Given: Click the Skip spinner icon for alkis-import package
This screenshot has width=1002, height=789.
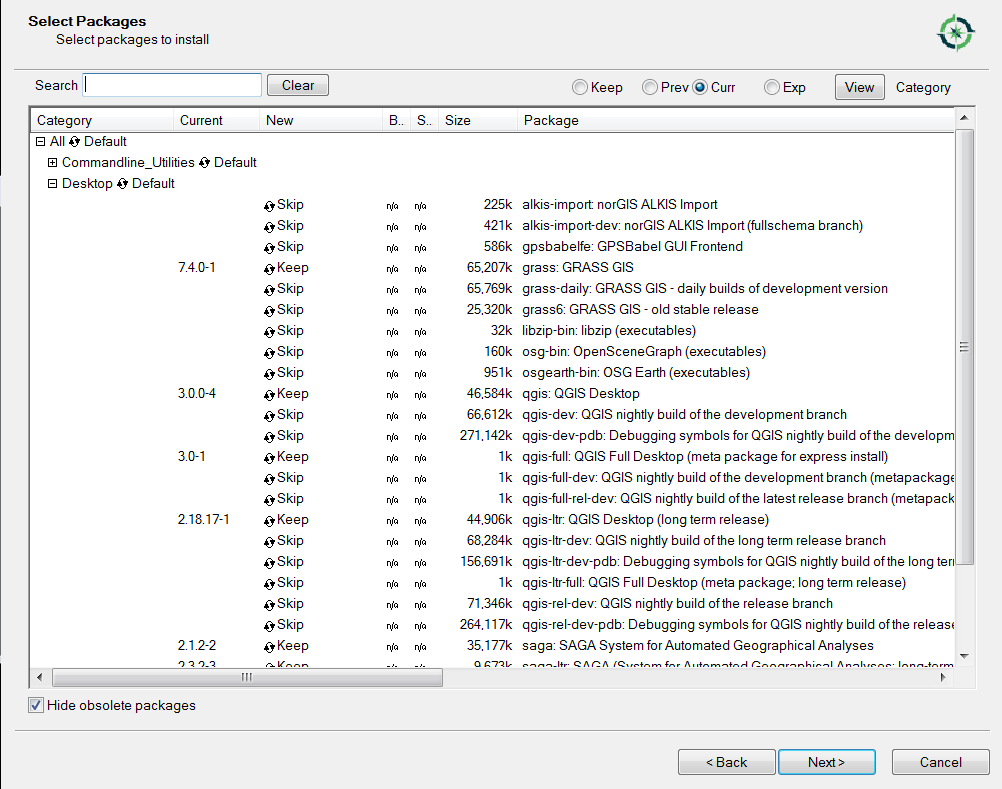Looking at the screenshot, I should [x=270, y=204].
